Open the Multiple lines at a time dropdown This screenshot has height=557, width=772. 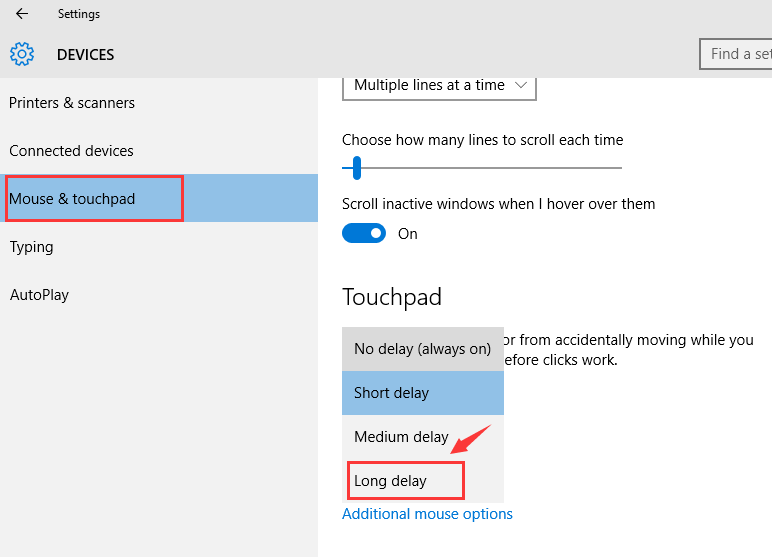(439, 86)
